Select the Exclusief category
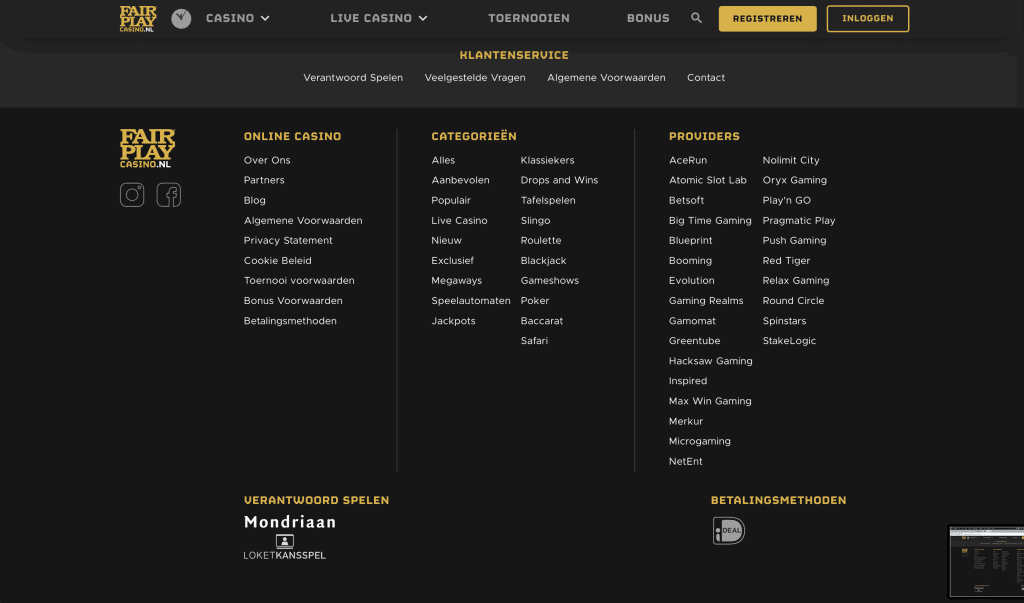 453,261
